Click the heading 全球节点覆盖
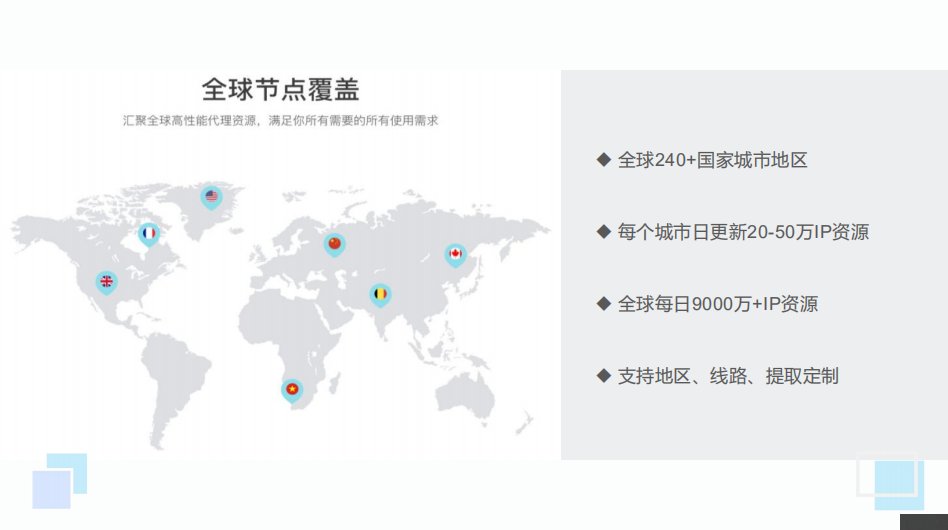 [281, 89]
